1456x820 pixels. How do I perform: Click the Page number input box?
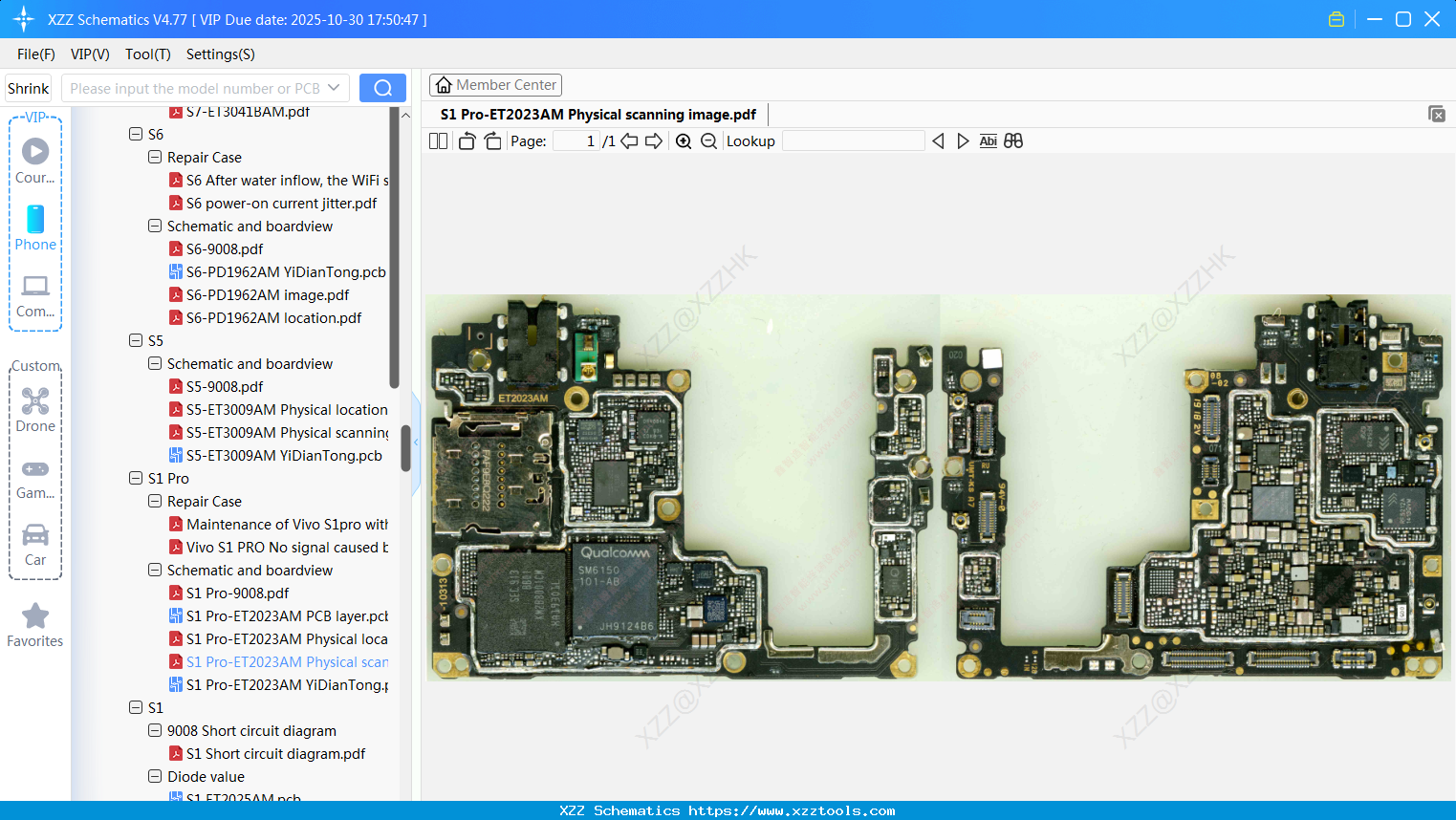(x=576, y=141)
